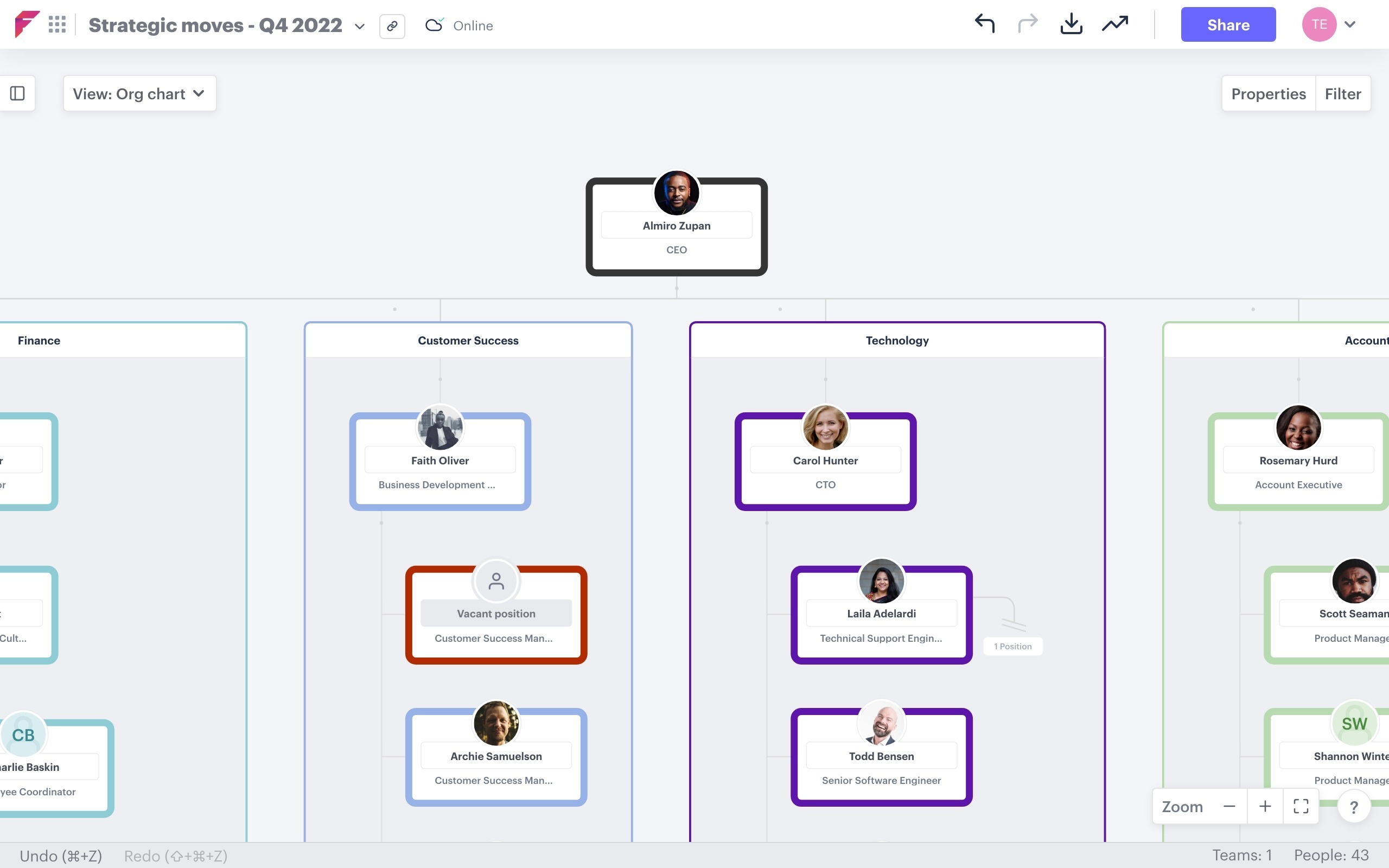
Task: Click the Online cloud status icon
Action: 435,25
